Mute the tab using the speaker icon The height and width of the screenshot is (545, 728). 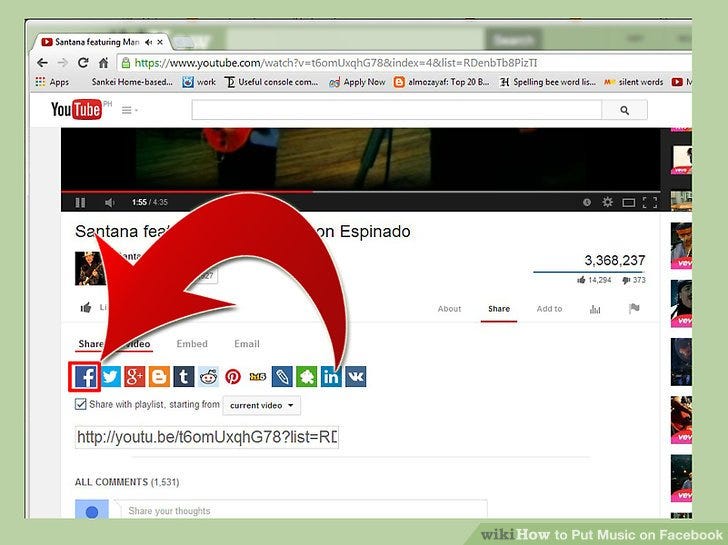(149, 42)
